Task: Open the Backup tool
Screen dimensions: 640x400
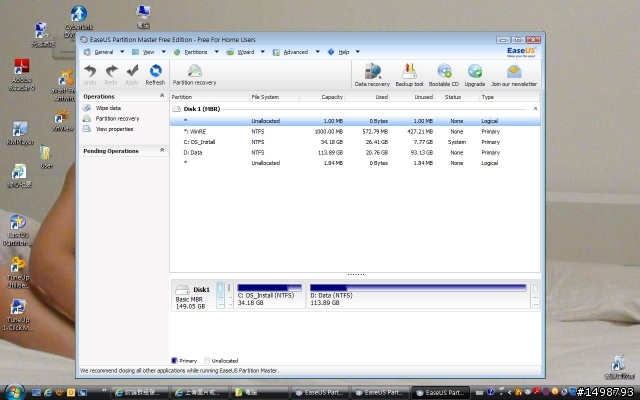Action: [409, 75]
